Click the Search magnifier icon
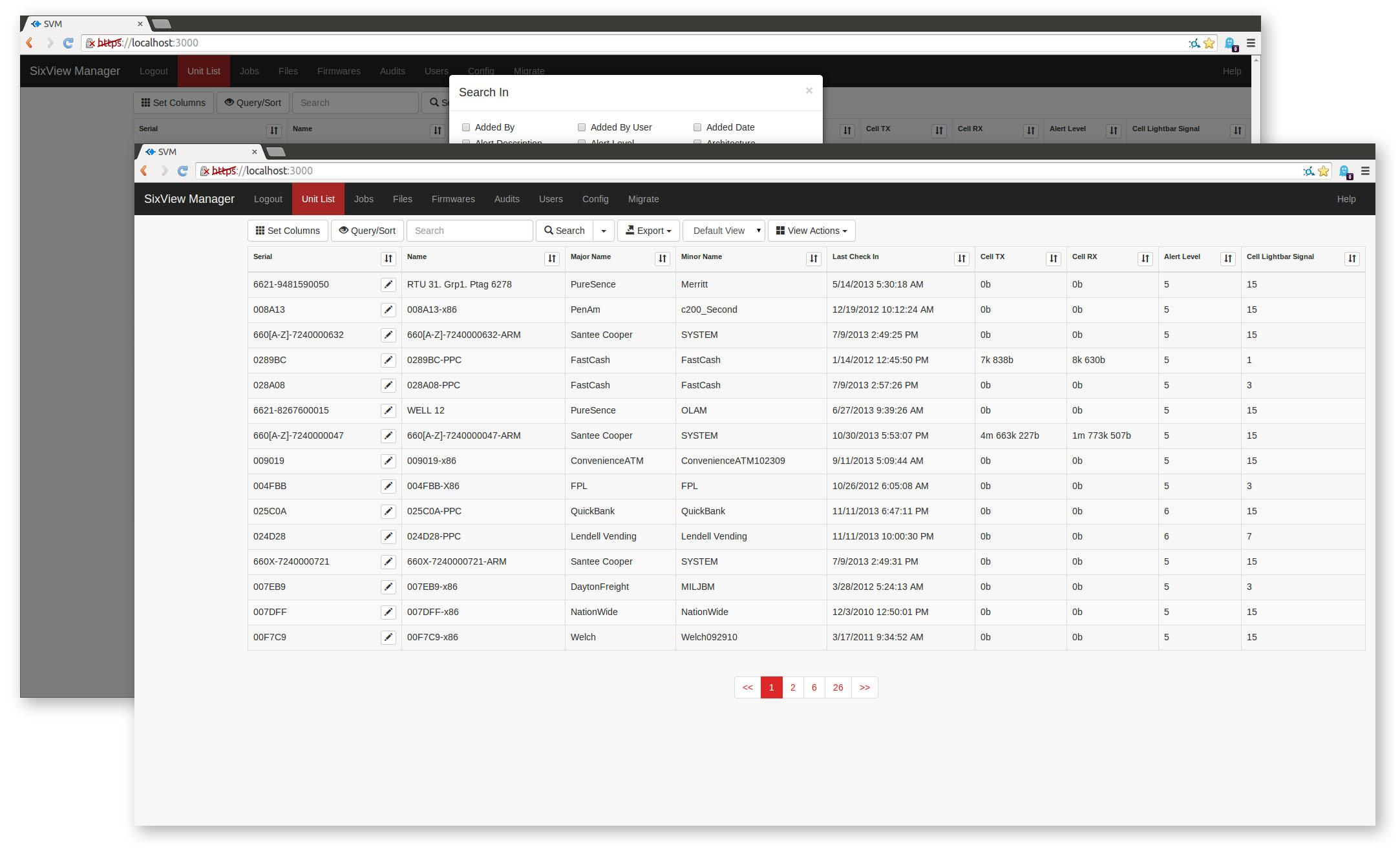This screenshot has width=1400, height=858. 548,230
